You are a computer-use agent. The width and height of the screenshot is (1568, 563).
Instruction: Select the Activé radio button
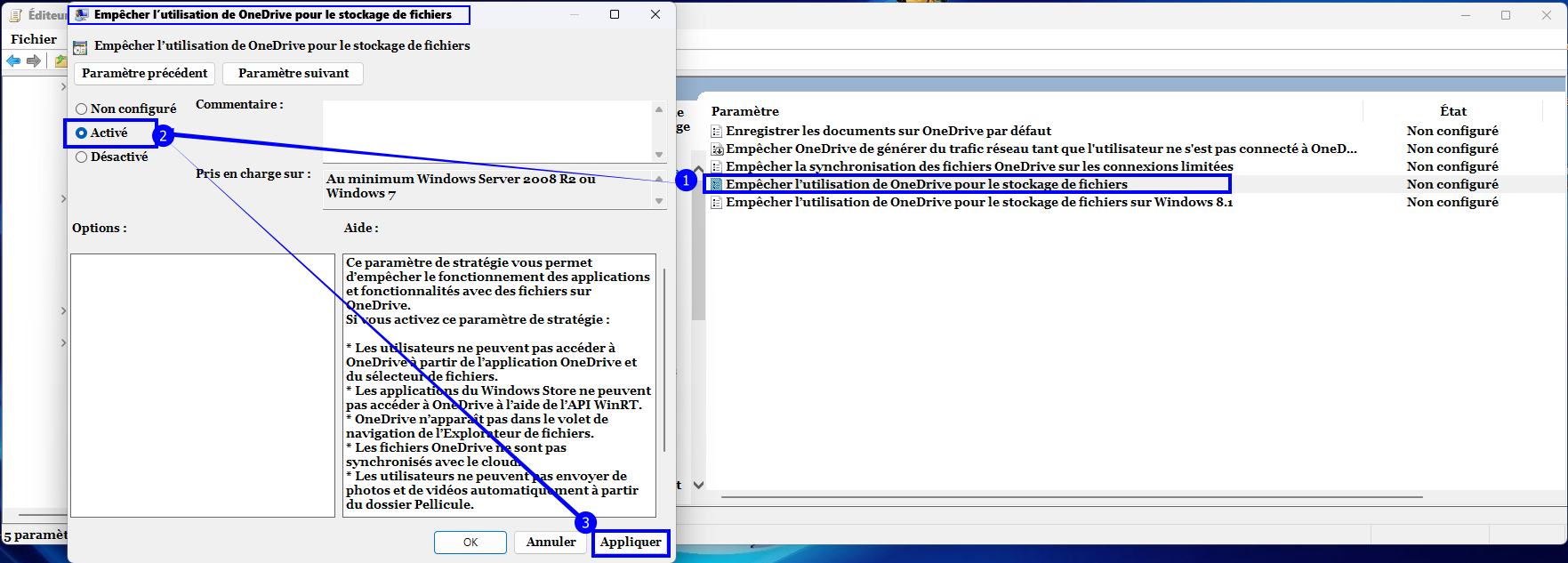[x=101, y=133]
